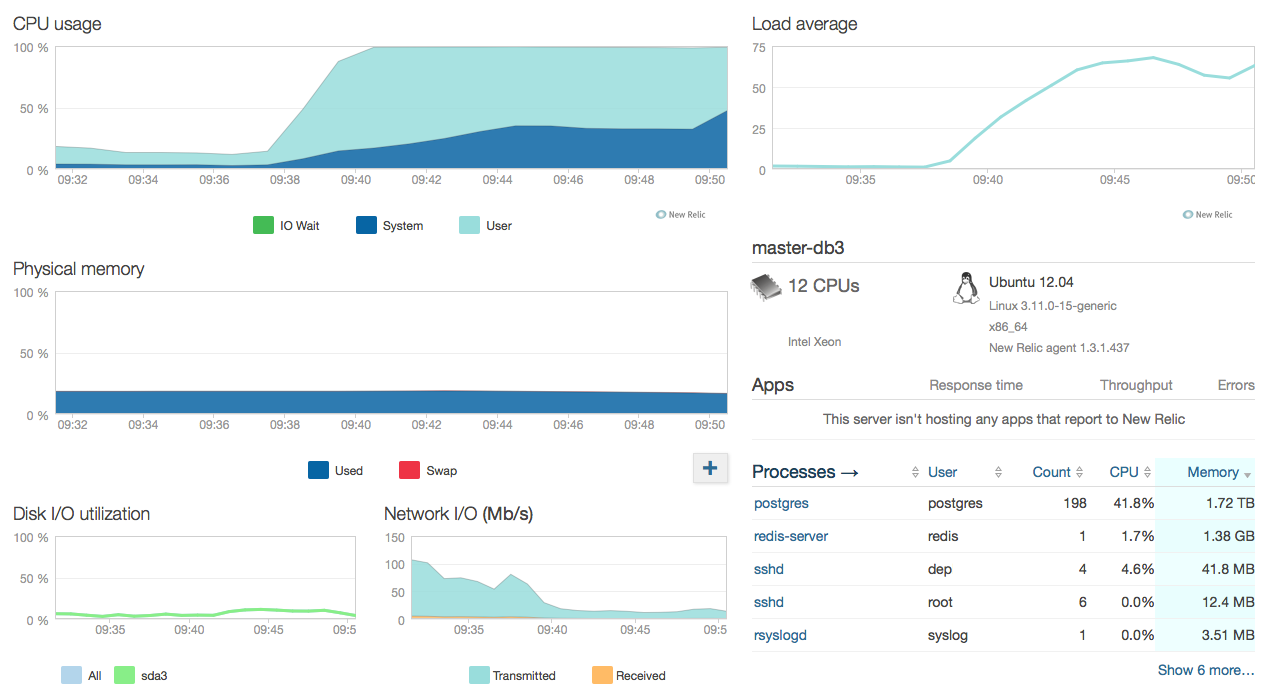Screen dimensions: 1272x694
Task: Toggle the IO Wait legend series
Action: click(286, 226)
